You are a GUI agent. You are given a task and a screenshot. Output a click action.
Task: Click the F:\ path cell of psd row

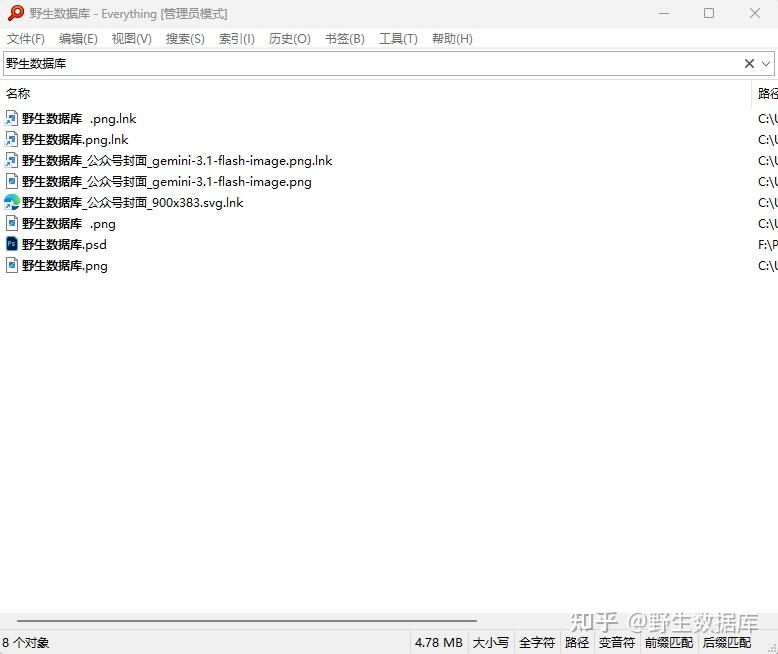coord(767,245)
